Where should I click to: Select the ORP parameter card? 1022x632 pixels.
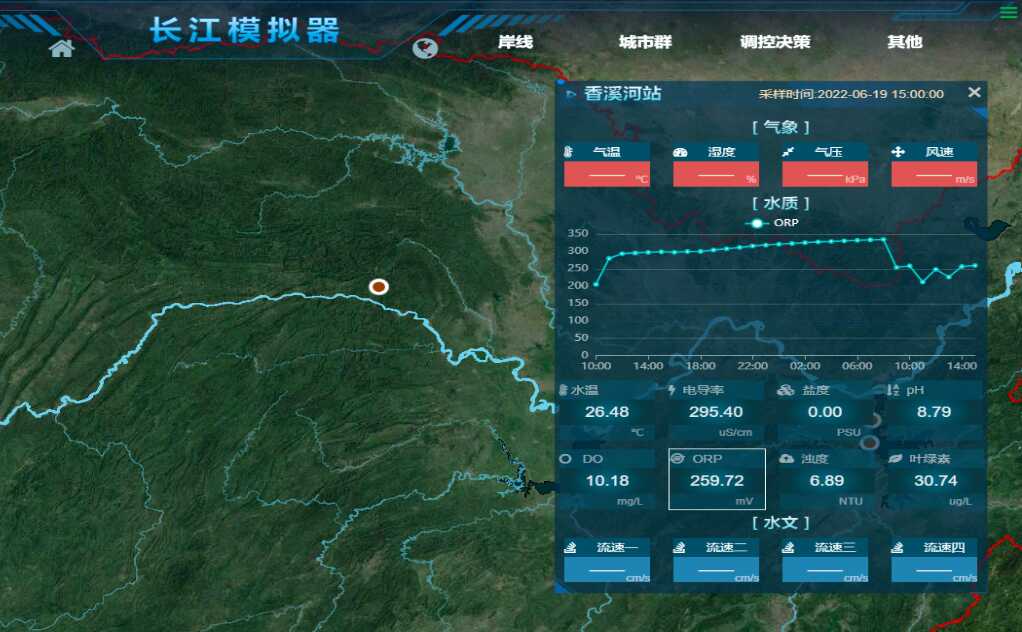click(716, 479)
